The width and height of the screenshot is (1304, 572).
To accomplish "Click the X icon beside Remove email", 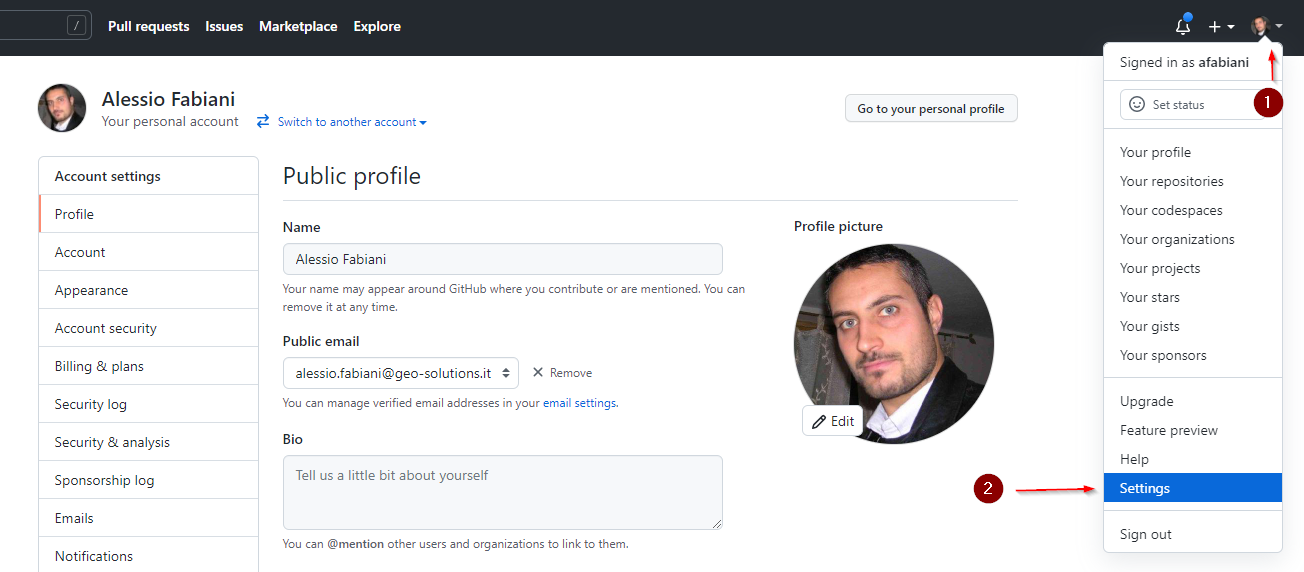I will coord(538,372).
